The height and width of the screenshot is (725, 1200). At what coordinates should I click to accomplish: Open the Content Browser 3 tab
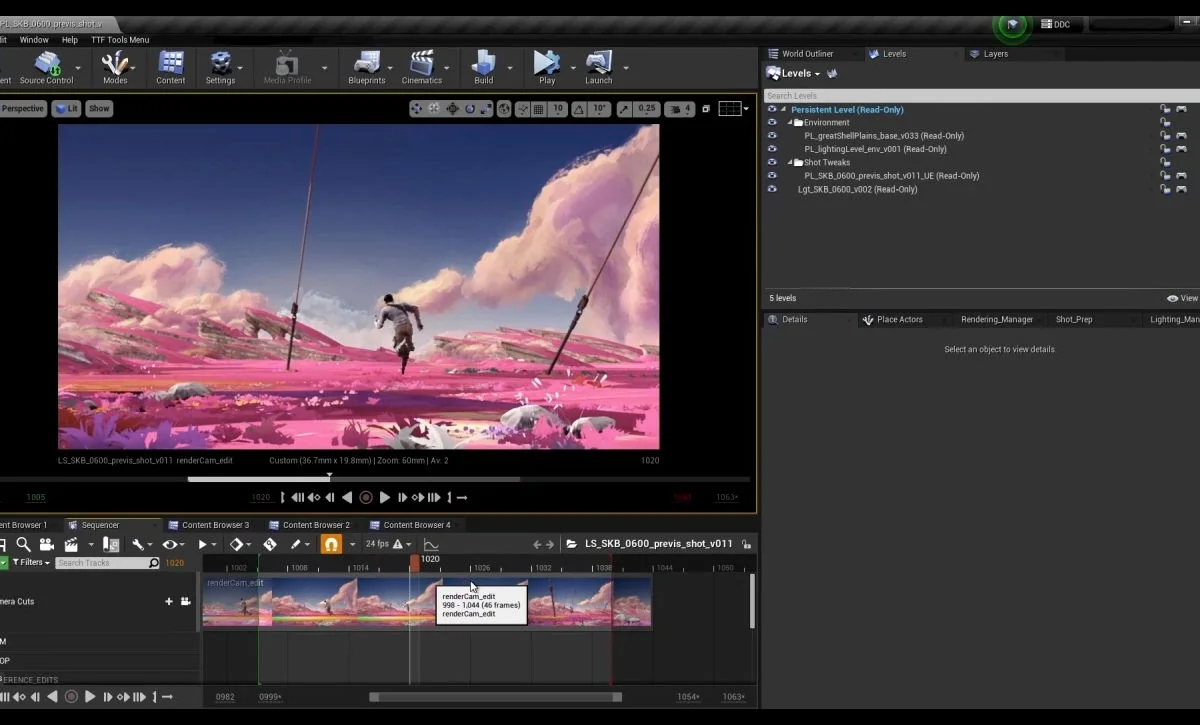[215, 525]
